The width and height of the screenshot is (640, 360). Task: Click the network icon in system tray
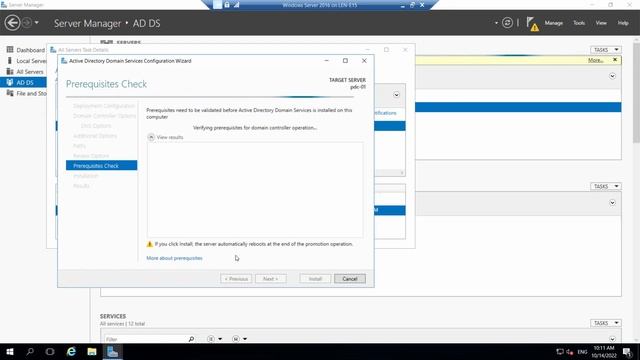560,351
